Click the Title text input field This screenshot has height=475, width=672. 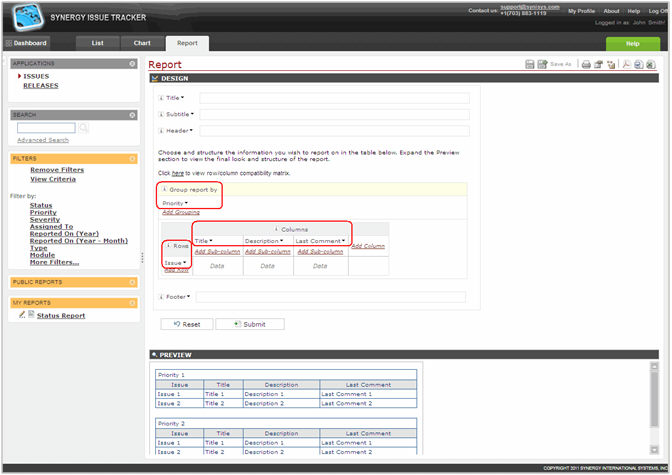point(334,98)
